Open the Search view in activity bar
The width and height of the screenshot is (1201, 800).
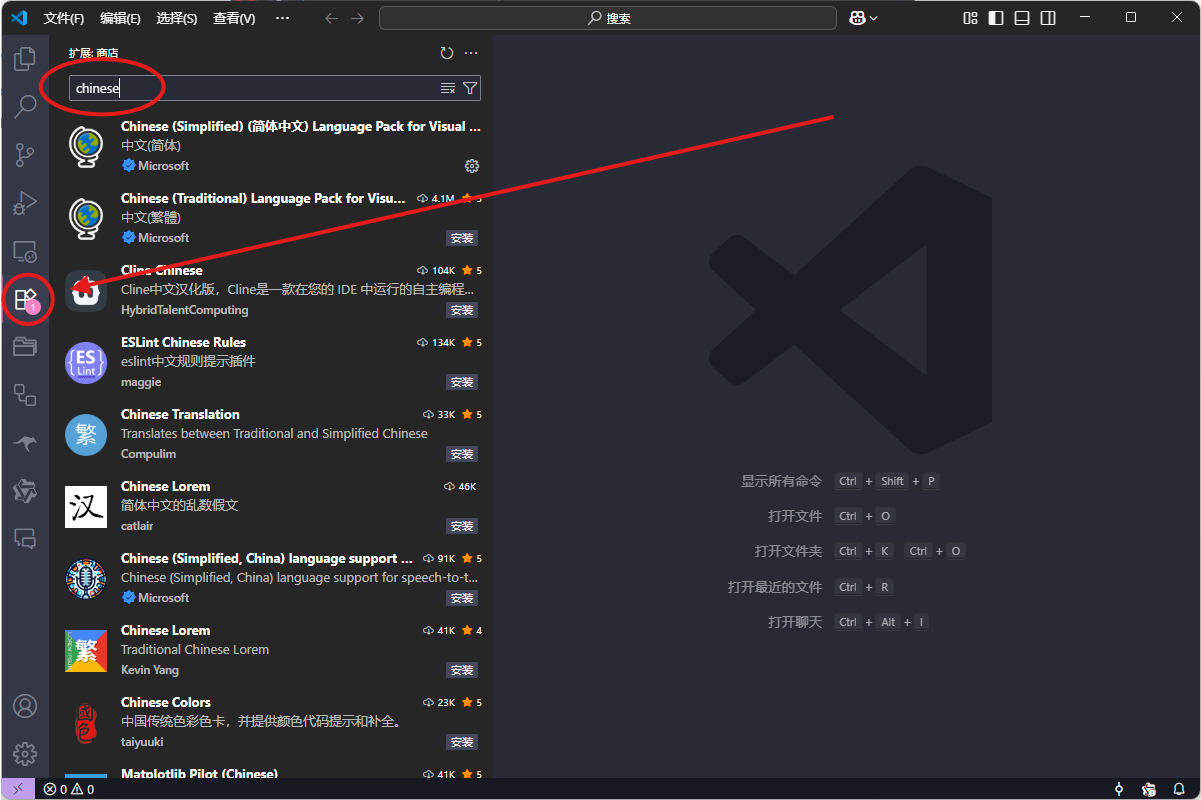coord(25,106)
